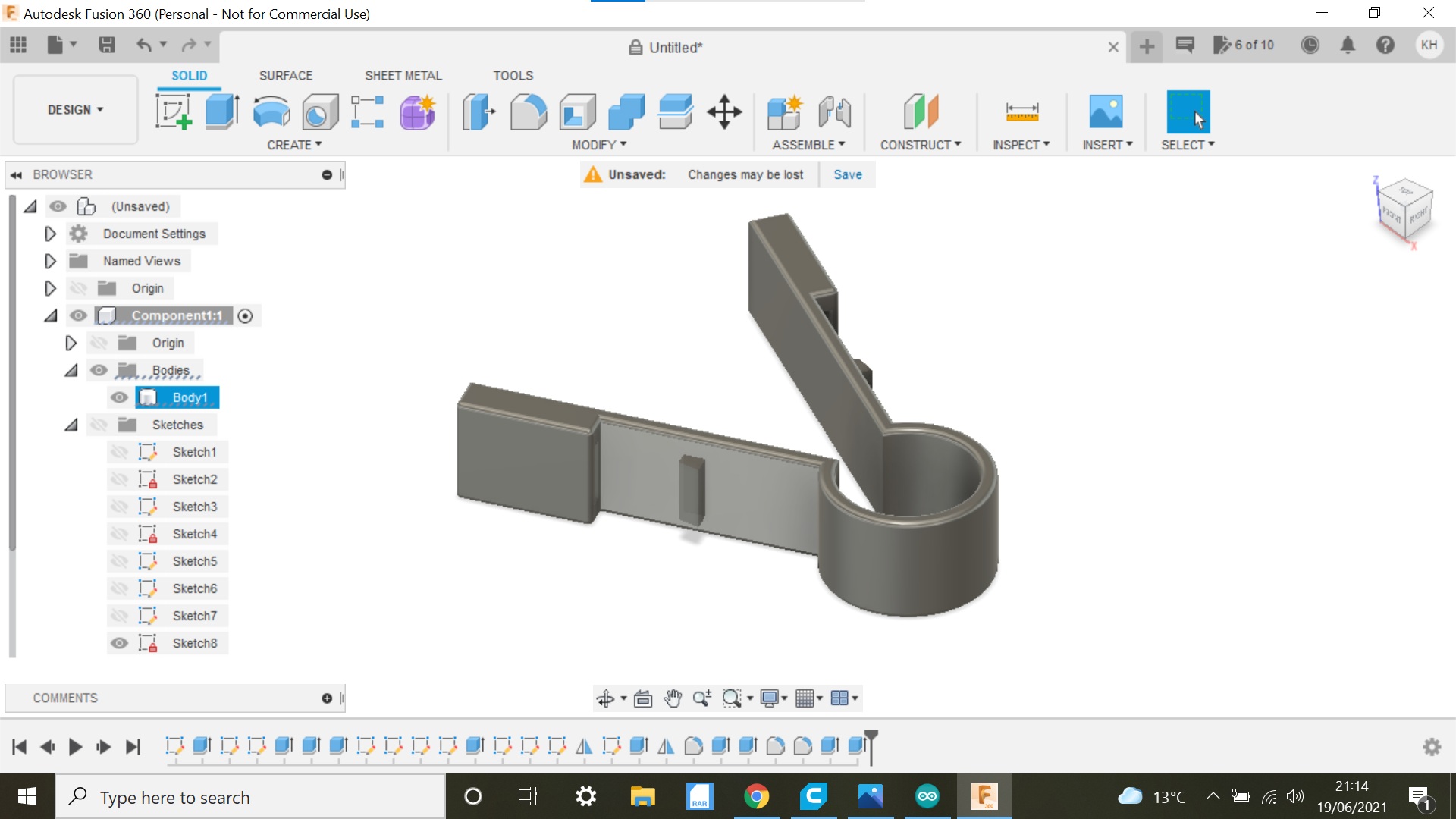1456x819 pixels.
Task: Click the ViewCube to reorient view
Action: 1404,210
